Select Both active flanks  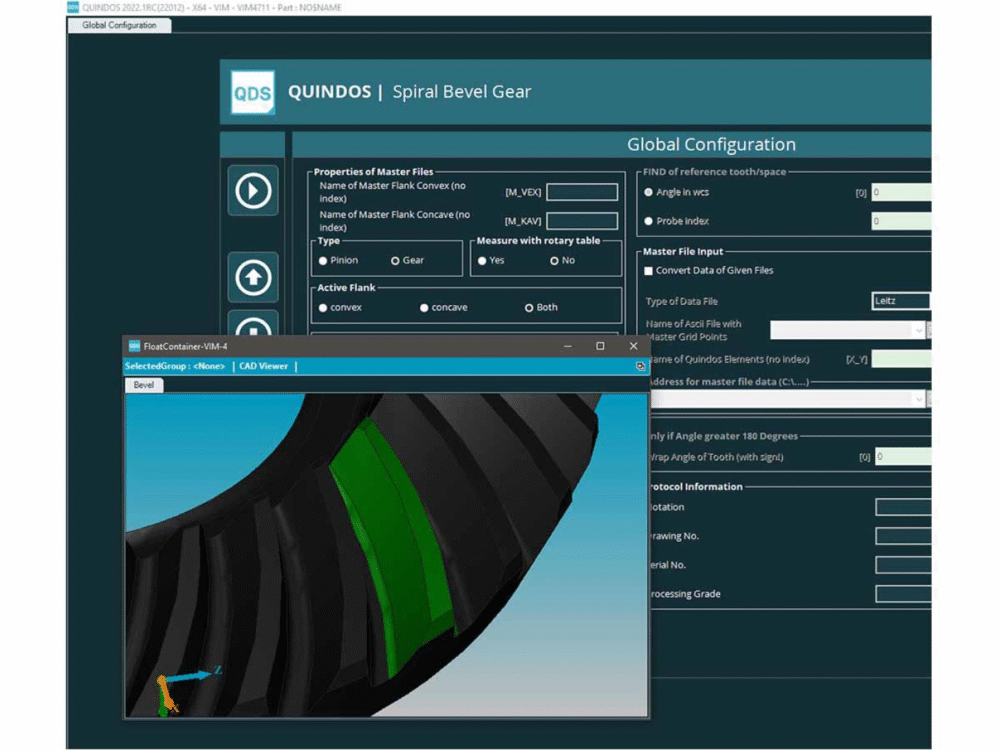click(529, 308)
